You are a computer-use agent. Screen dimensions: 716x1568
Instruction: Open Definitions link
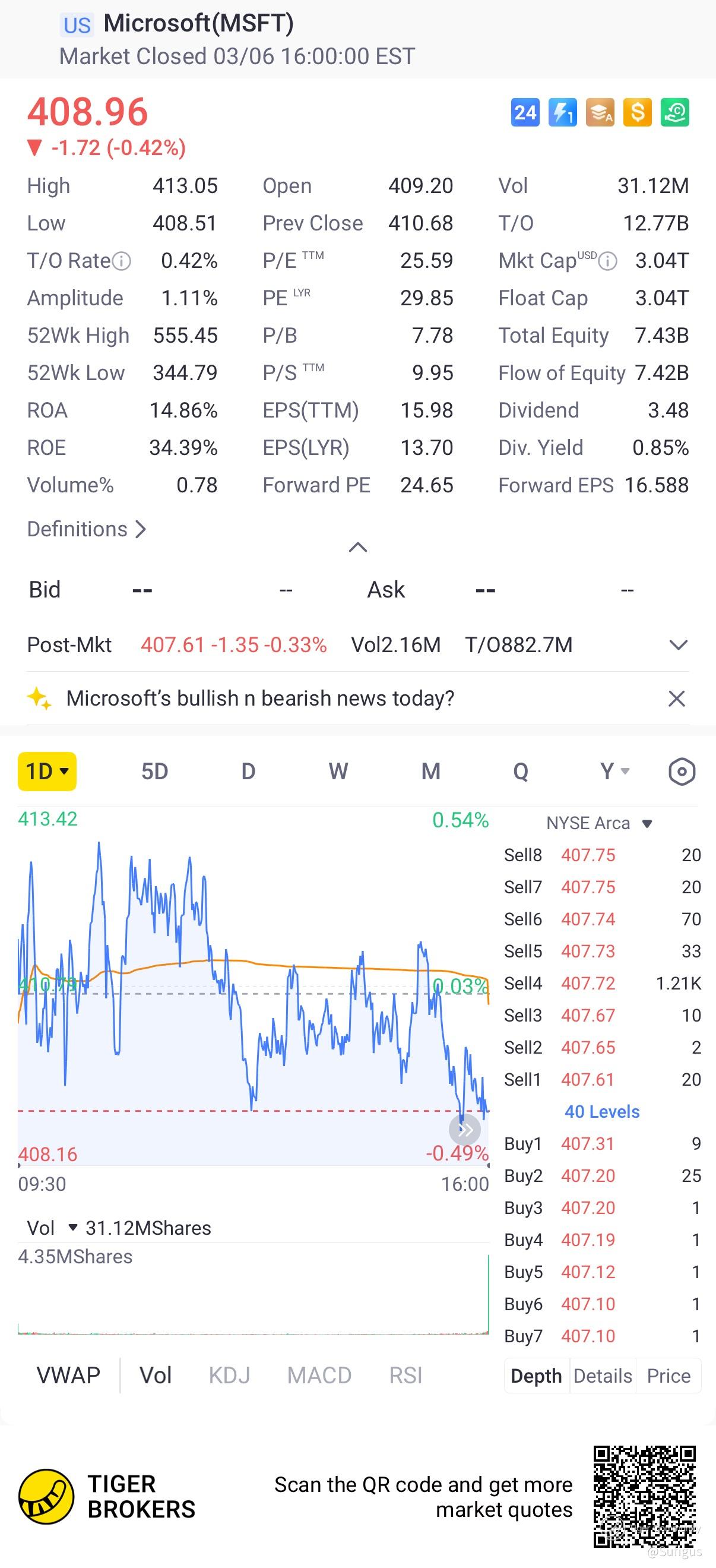click(x=86, y=529)
